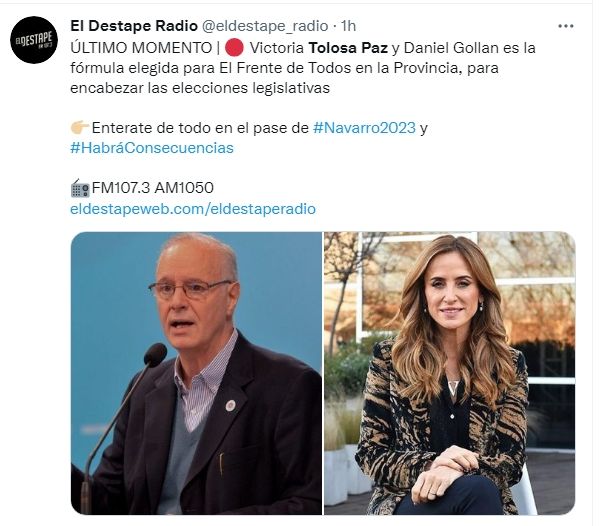This screenshot has width=599, height=526.
Task: Open the photo of the woman in the patterned jacket
Action: [x=450, y=373]
